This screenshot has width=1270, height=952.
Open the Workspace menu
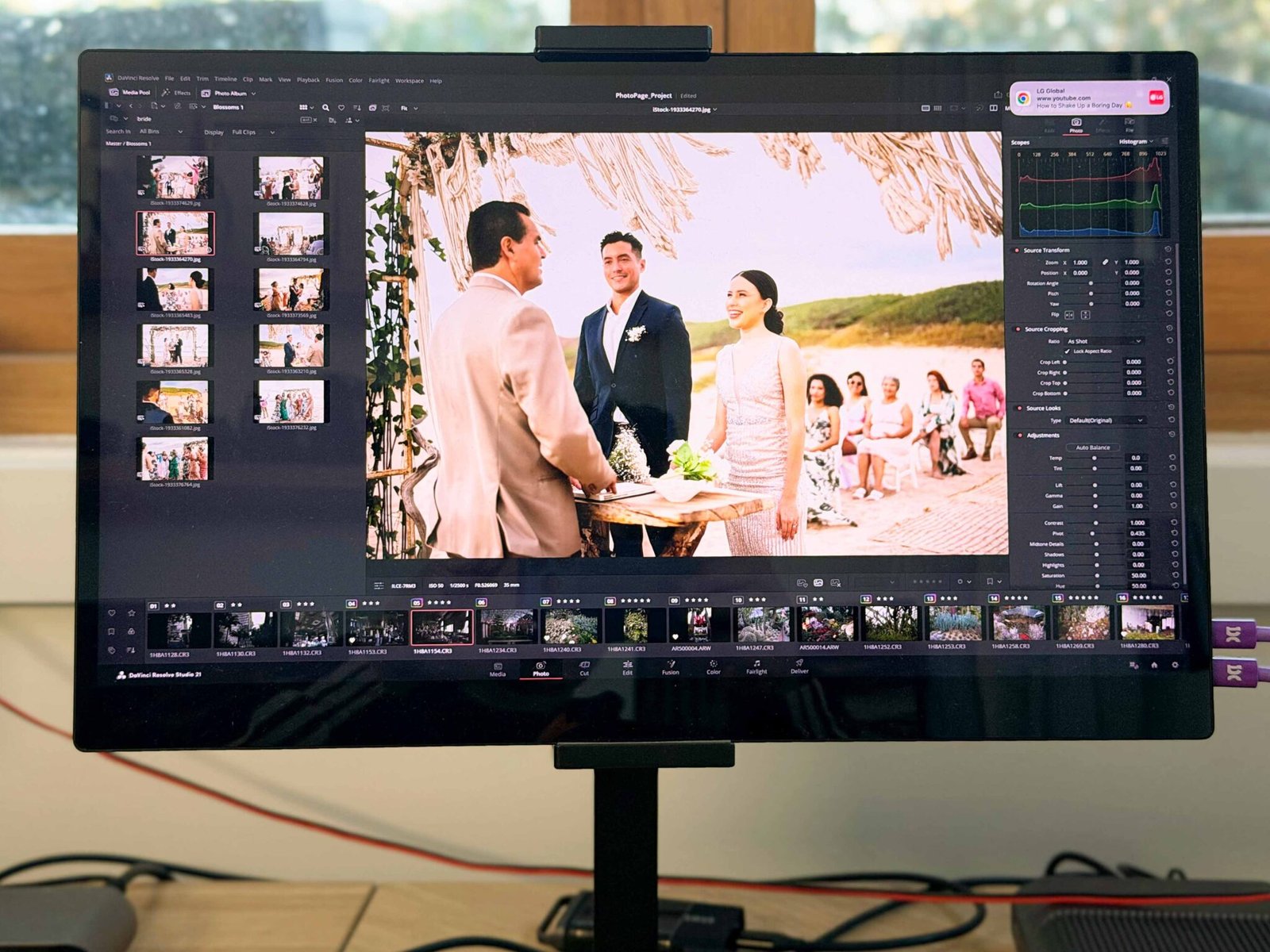409,80
